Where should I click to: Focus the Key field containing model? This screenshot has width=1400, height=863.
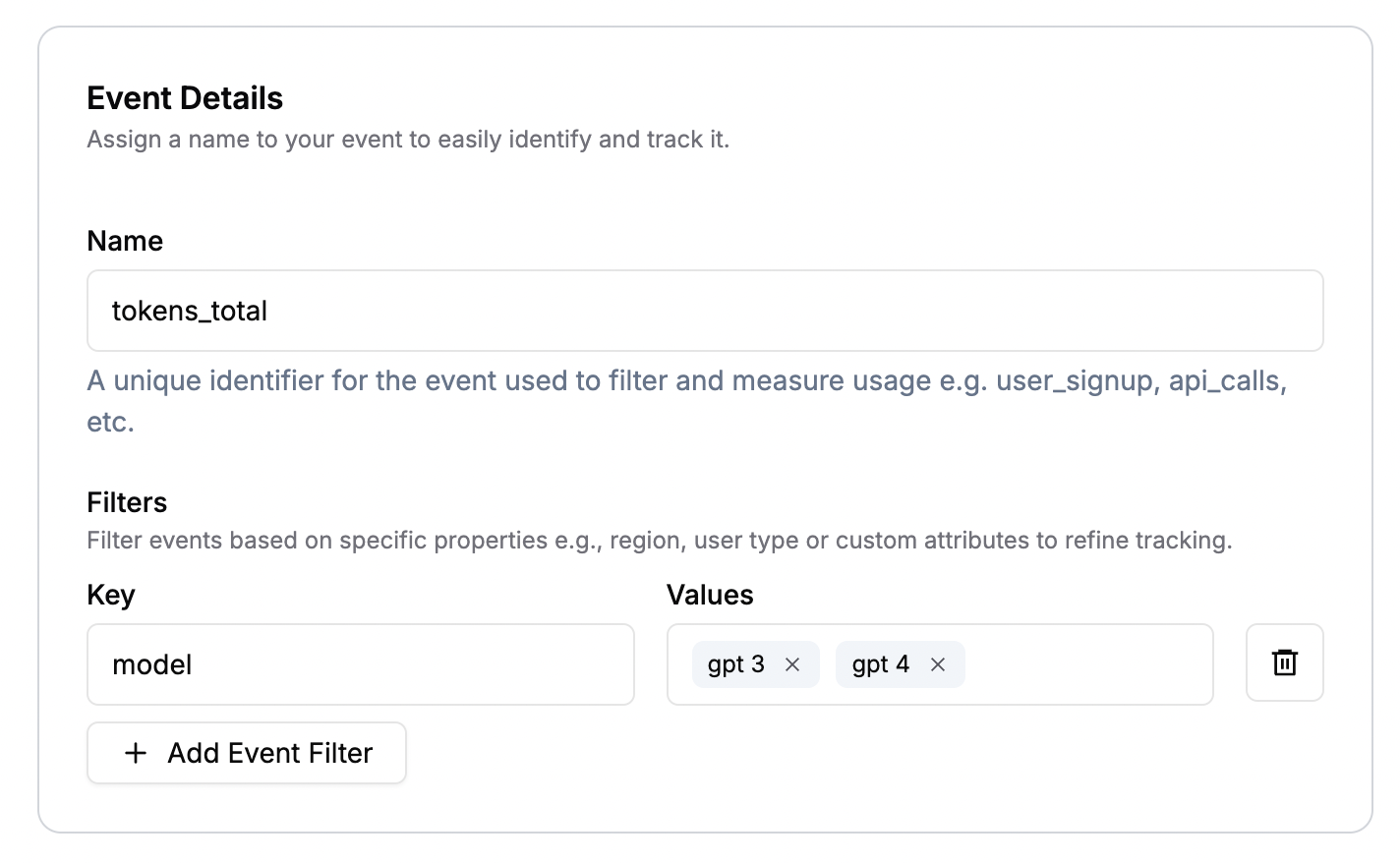pyautogui.click(x=361, y=664)
